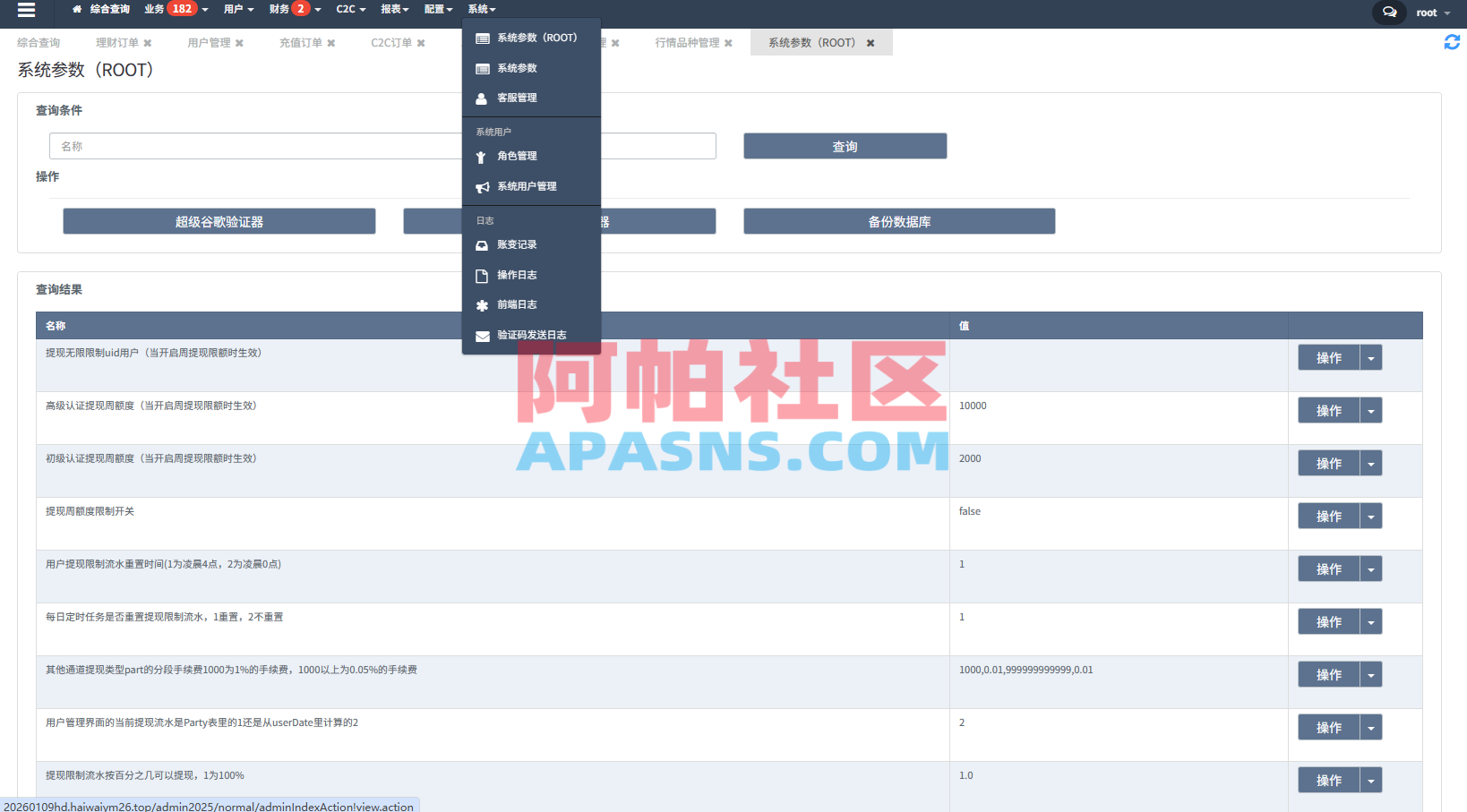Open 客服管理 menu entry

coord(531,98)
